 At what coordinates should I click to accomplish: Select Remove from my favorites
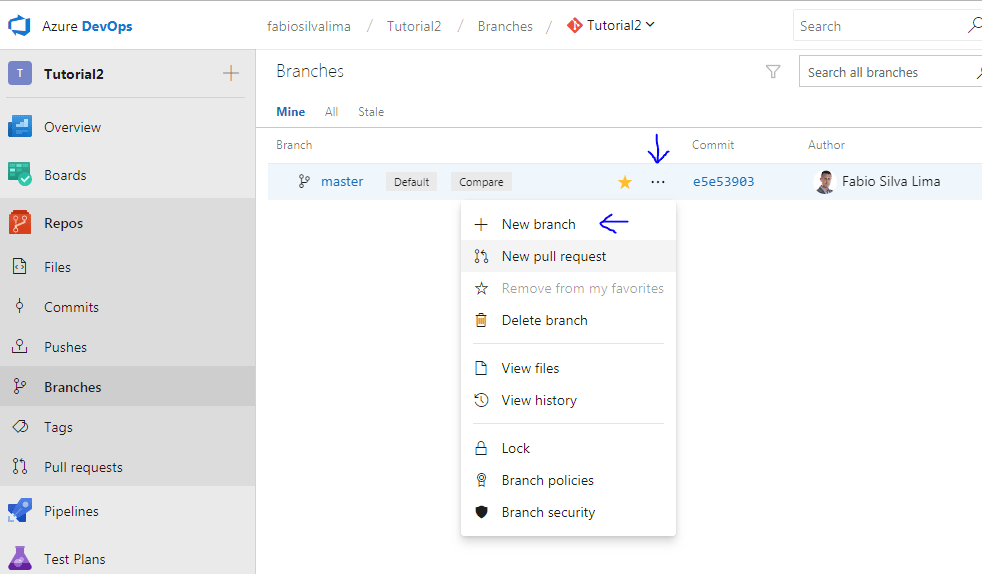pyautogui.click(x=568, y=288)
